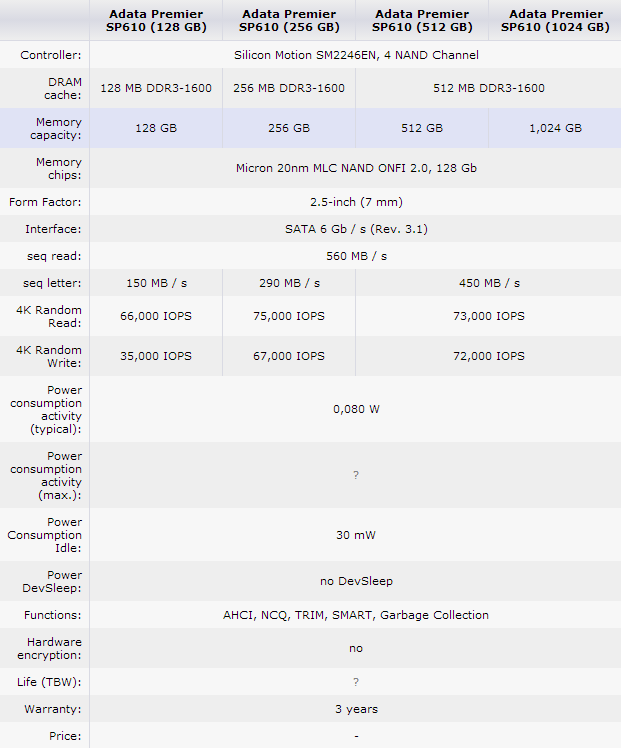Viewport: 621px width, 748px height.
Task: Click Power consumption activity (typical) label
Action: pos(46,409)
